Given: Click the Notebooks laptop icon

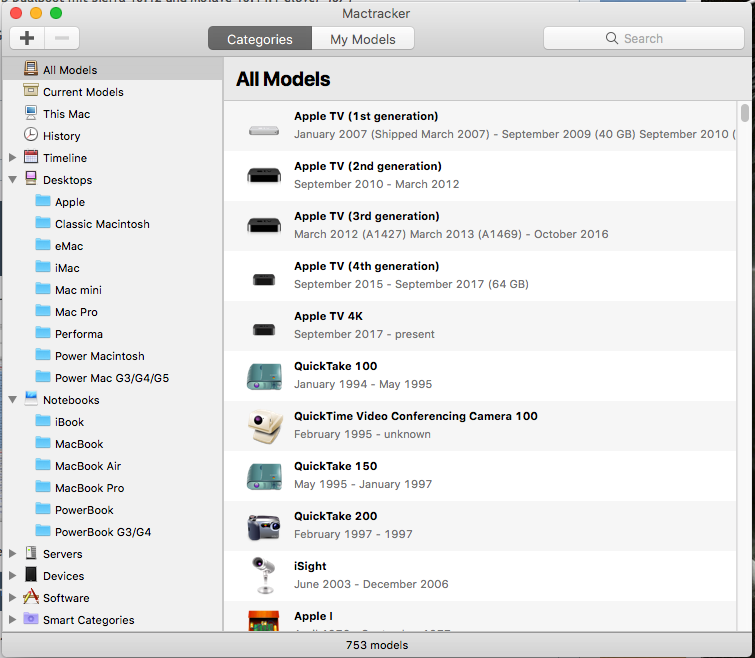Looking at the screenshot, I should (x=31, y=399).
